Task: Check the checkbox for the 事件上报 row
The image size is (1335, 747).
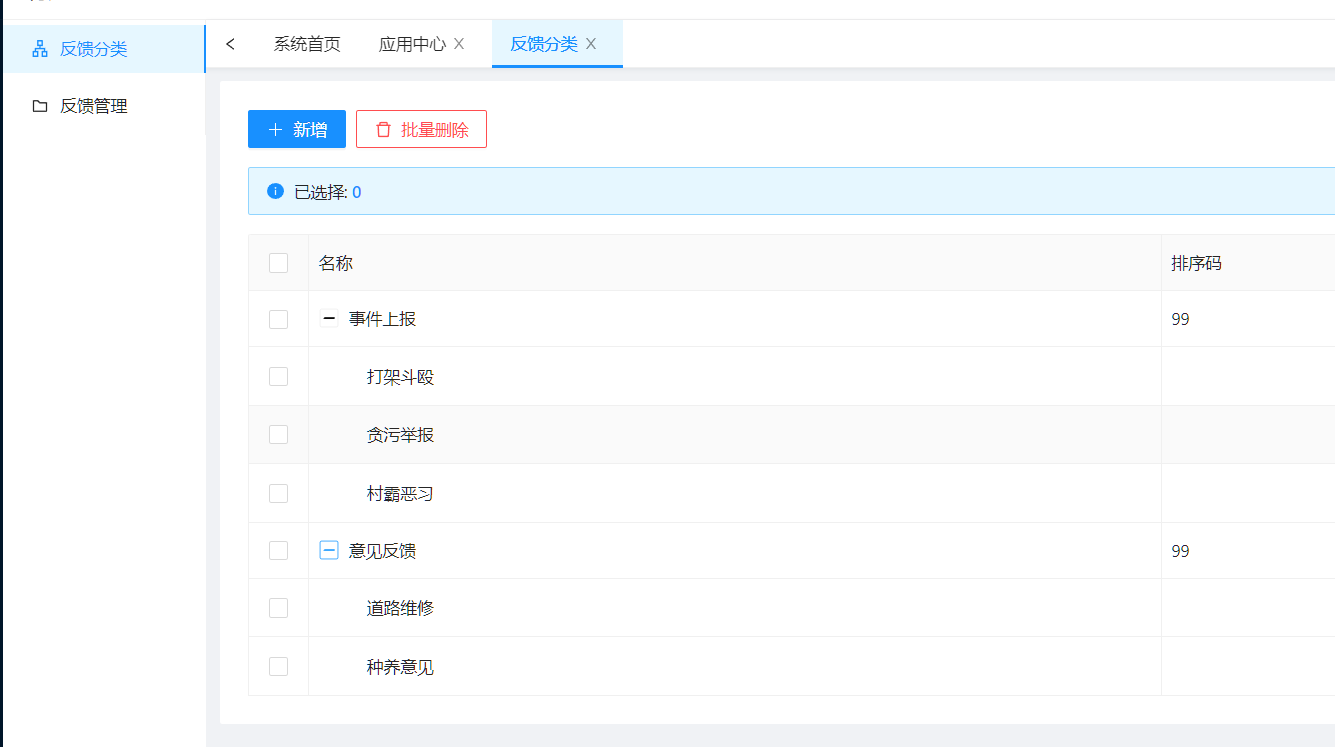Action: 278,318
